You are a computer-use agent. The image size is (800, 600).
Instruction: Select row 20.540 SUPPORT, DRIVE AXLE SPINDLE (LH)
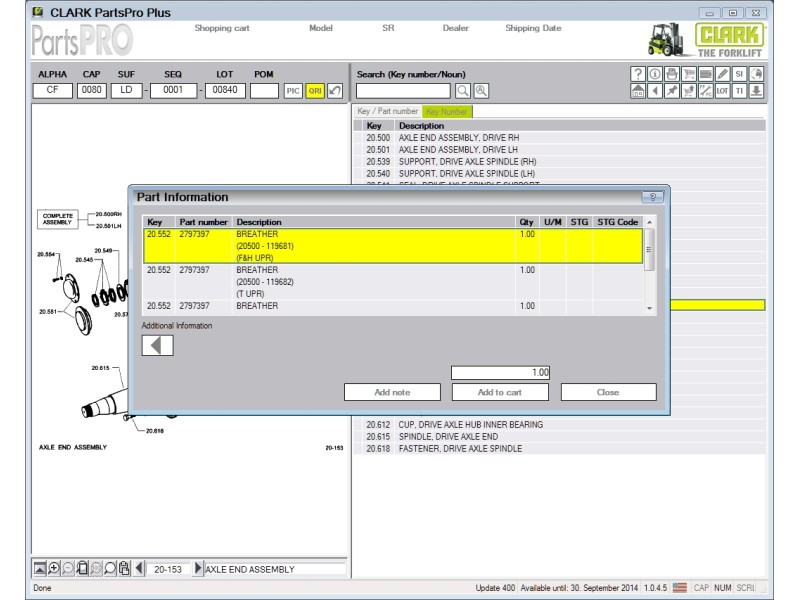click(x=559, y=173)
